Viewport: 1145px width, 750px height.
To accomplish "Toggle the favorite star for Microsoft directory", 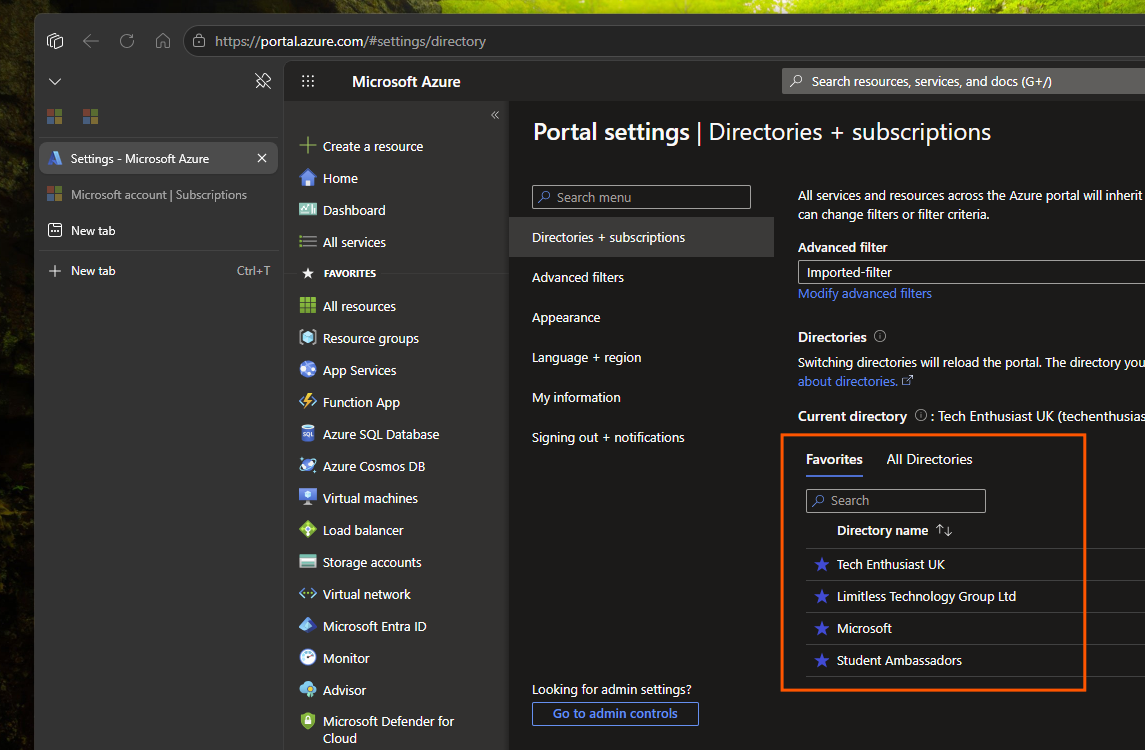I will coord(822,628).
